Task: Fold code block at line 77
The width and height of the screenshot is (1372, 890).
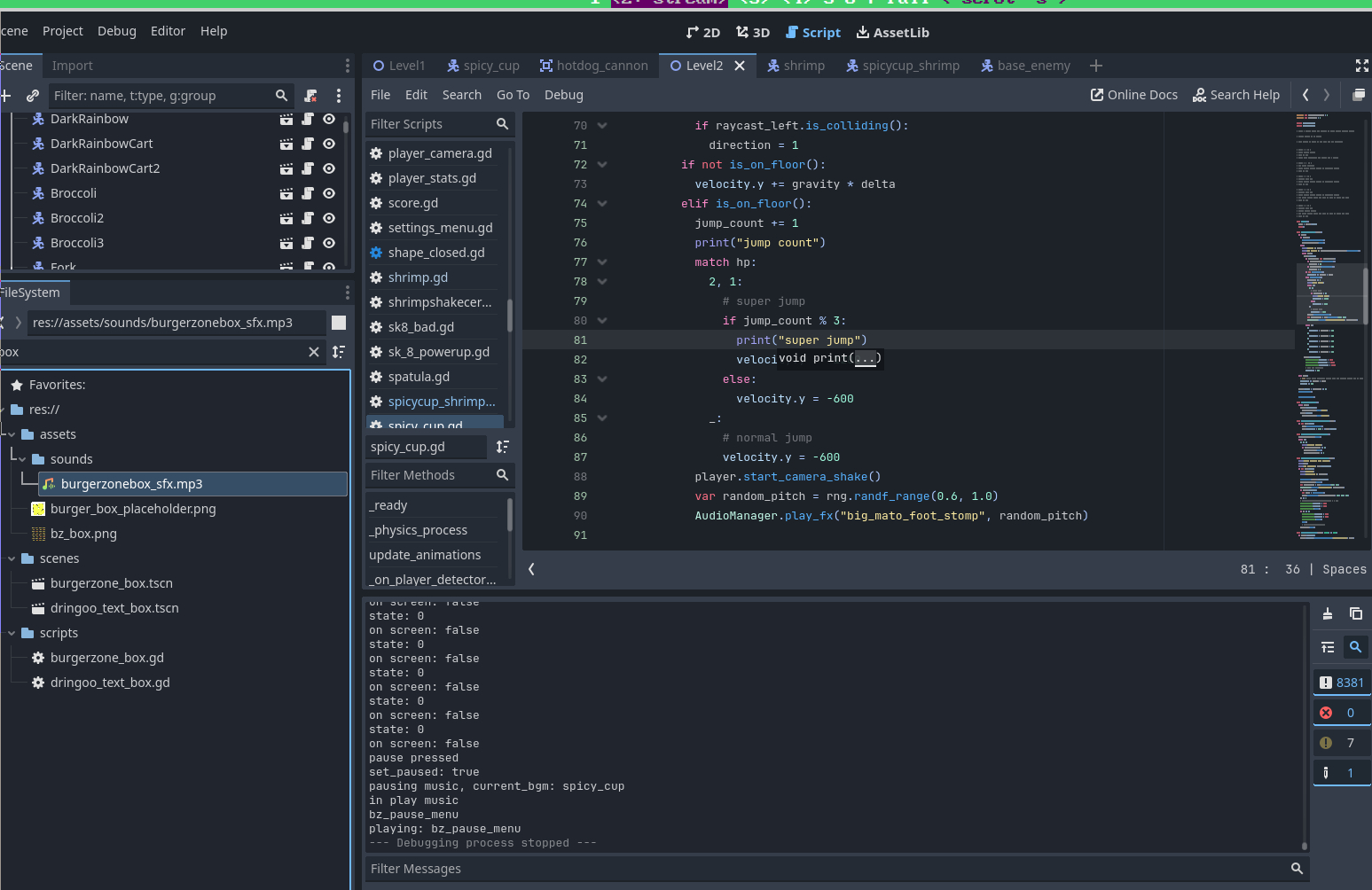Action: [602, 262]
